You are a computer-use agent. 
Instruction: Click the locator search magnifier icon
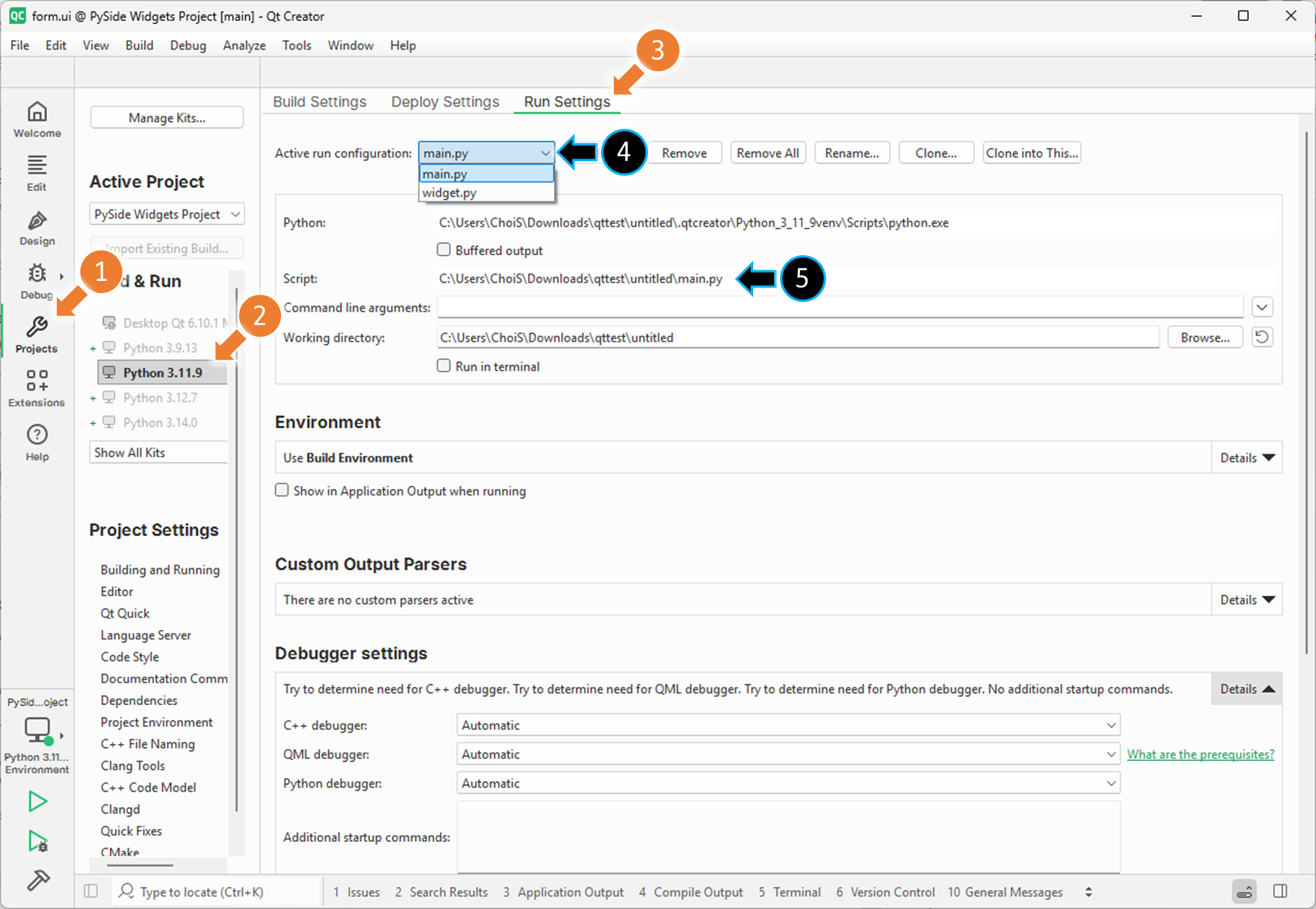point(126,891)
